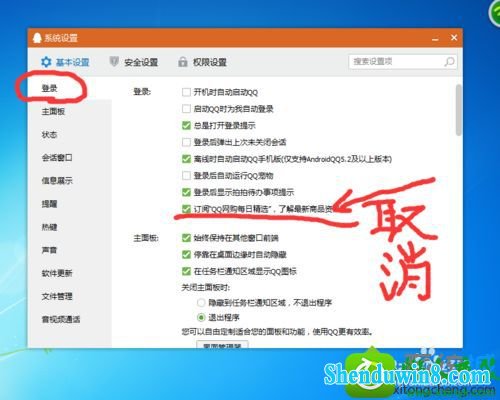This screenshot has width=500, height=400.
Task: Select 文件管理 in the sidebar
Action: (x=57, y=296)
